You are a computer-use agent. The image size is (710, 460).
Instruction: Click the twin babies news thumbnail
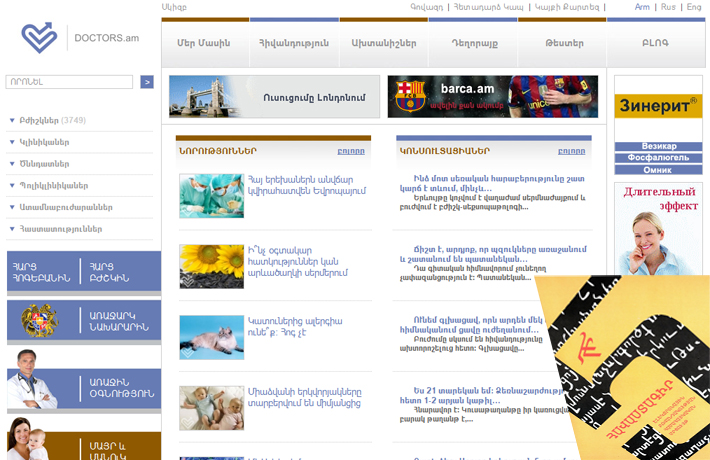point(211,408)
